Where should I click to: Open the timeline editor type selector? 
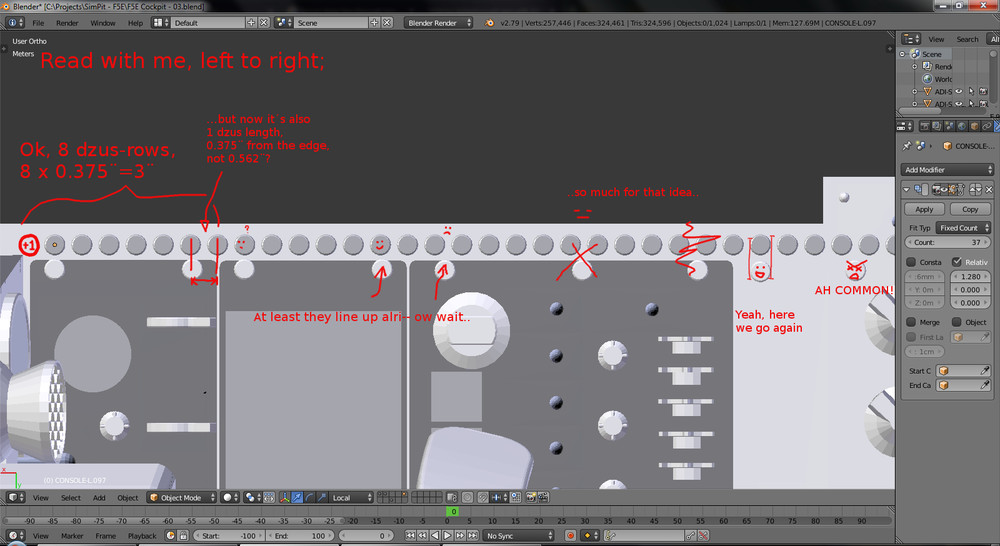pos(15,536)
